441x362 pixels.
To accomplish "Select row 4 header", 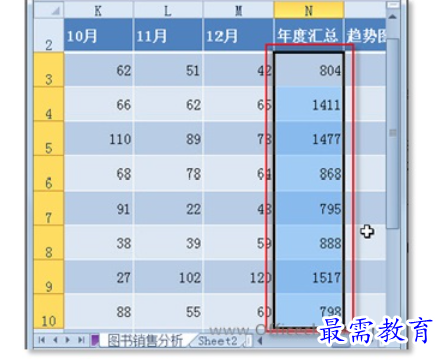I will coord(49,104).
